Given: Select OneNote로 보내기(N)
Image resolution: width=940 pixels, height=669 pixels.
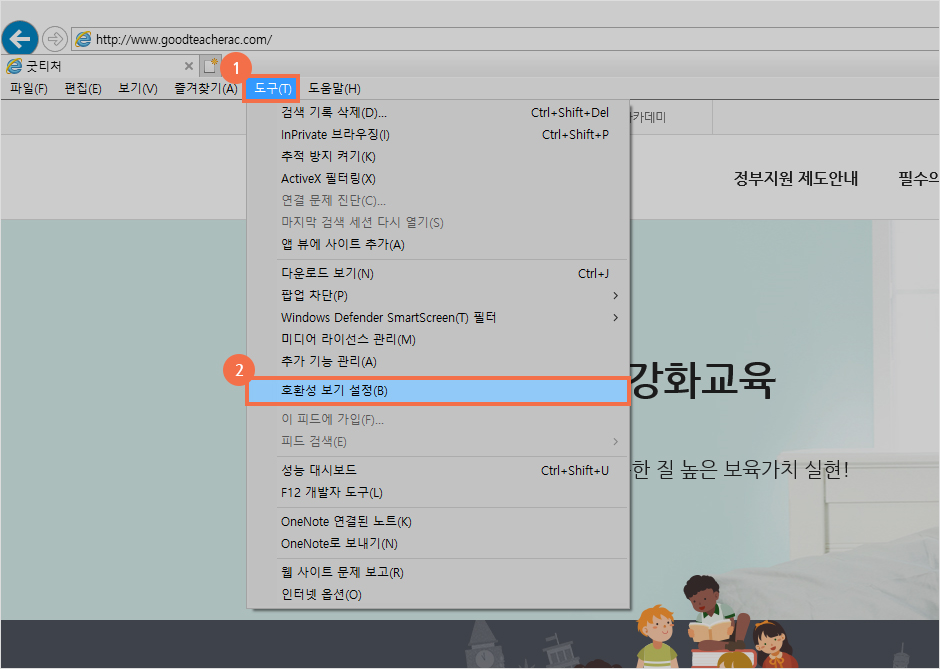Looking at the screenshot, I should point(438,544).
